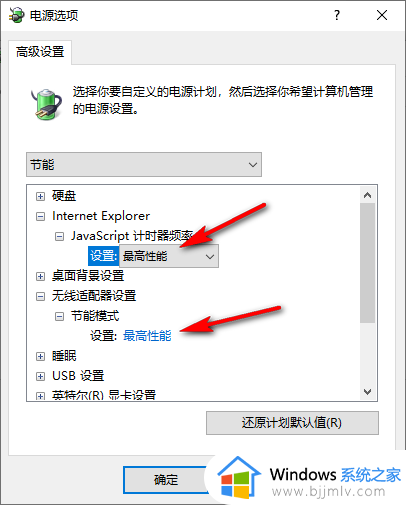Click the blue 最高性能 link under 节能模式

[147, 336]
